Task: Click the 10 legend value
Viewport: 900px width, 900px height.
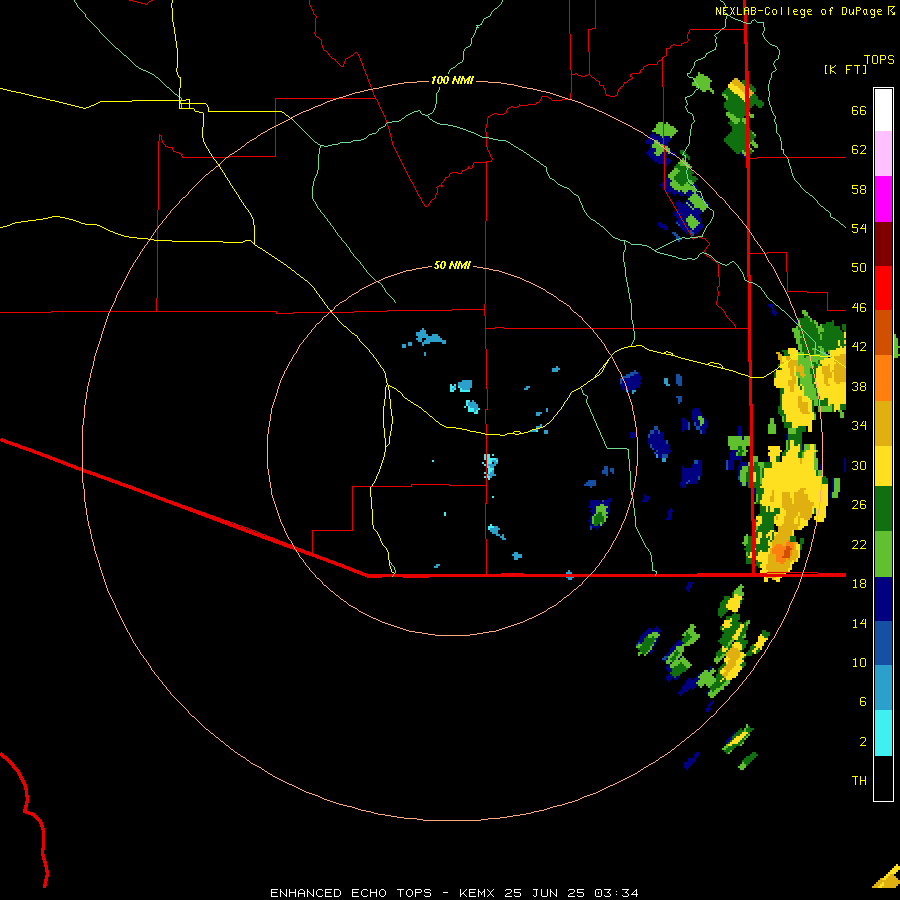Action: (x=859, y=662)
